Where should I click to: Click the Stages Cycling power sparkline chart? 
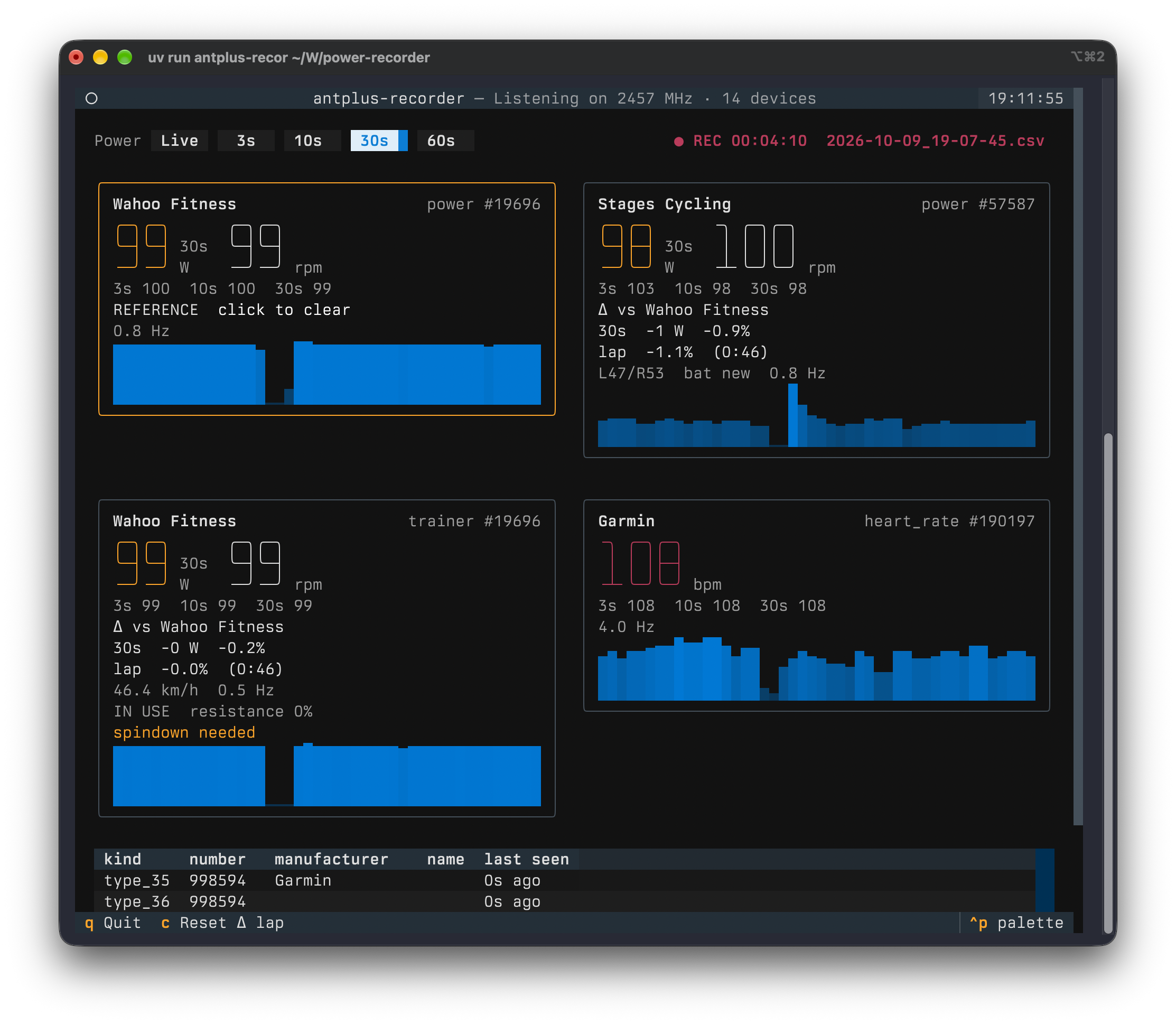coord(816,415)
